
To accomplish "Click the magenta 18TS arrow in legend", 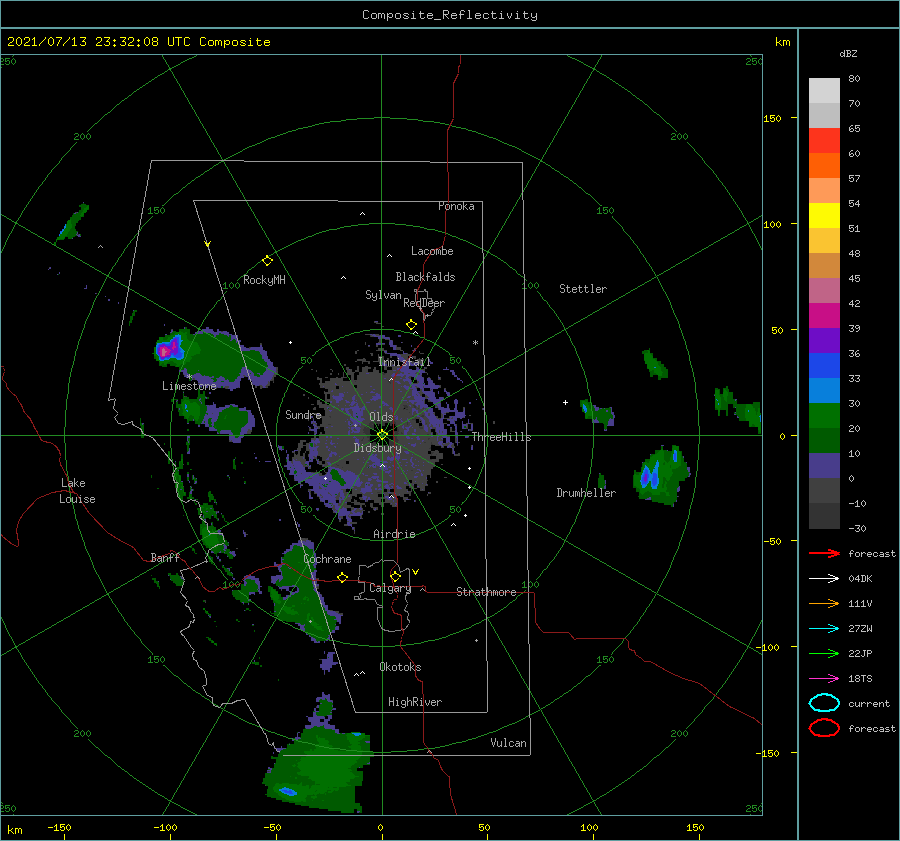I will (824, 679).
